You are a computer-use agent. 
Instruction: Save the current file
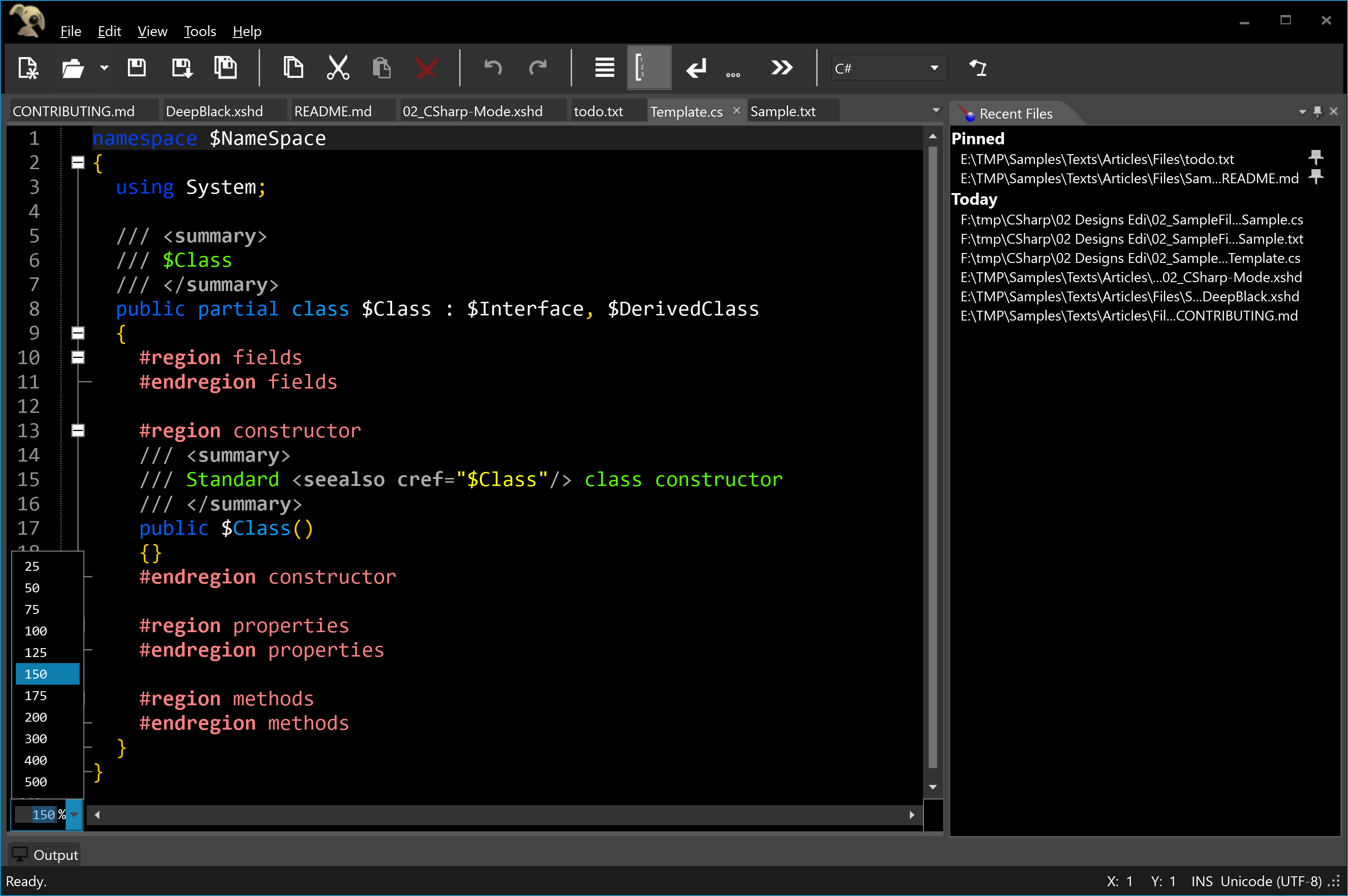click(x=136, y=68)
